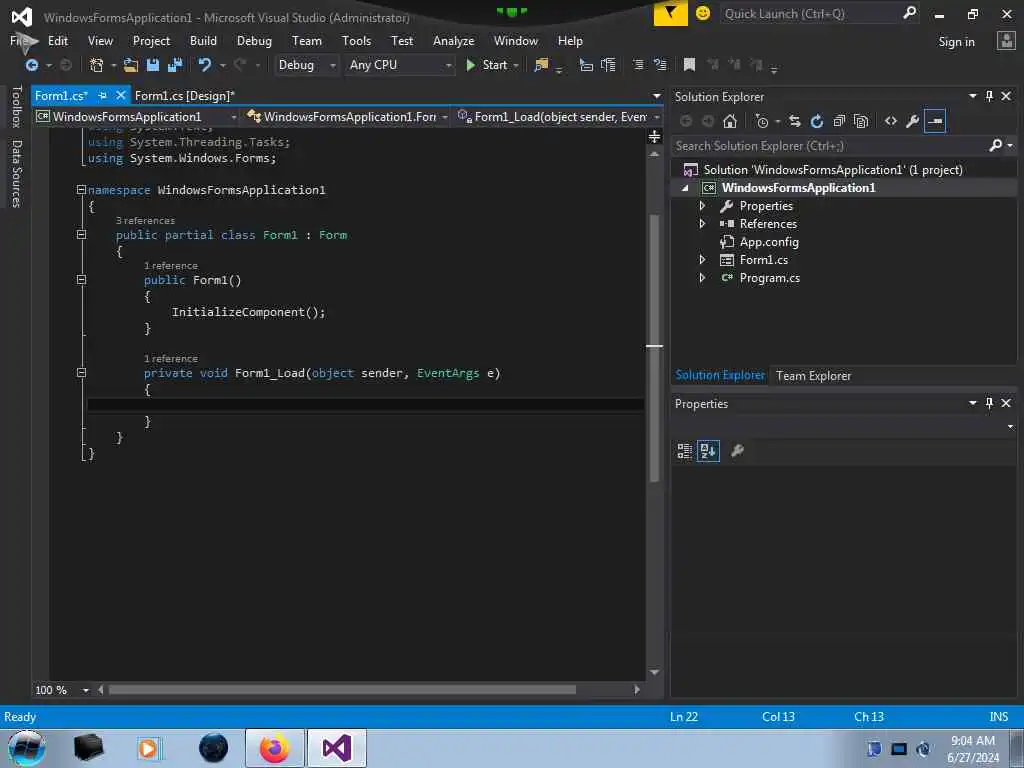Pin the Solution Explorer panel
The image size is (1024, 768).
pyautogui.click(x=989, y=96)
